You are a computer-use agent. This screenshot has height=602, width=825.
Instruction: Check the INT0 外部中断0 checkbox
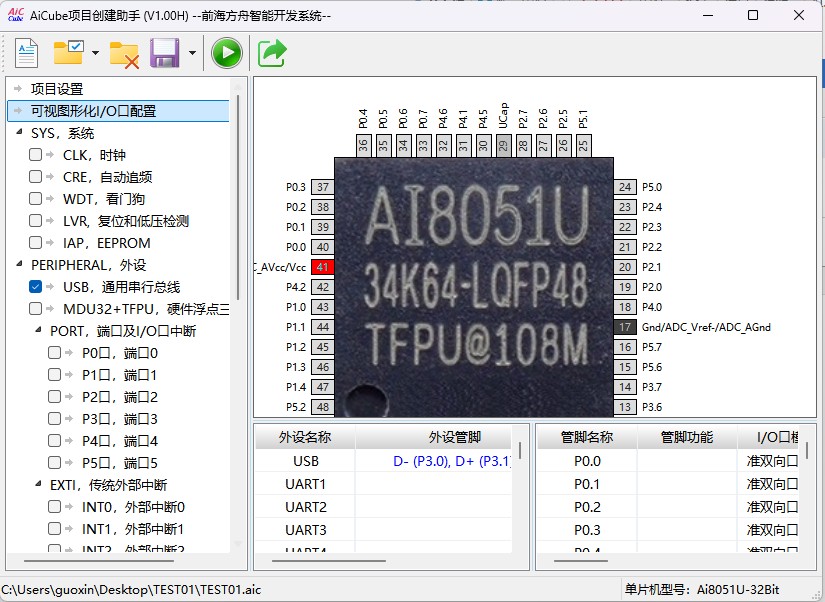coord(54,507)
